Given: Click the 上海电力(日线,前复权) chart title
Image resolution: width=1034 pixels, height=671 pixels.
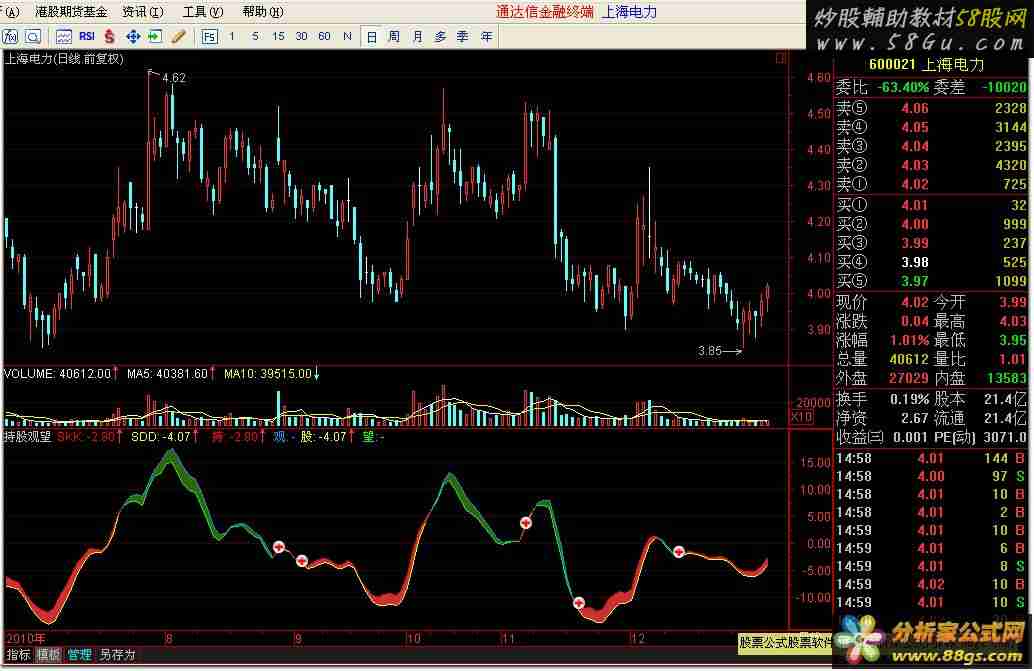Looking at the screenshot, I should point(64,59).
